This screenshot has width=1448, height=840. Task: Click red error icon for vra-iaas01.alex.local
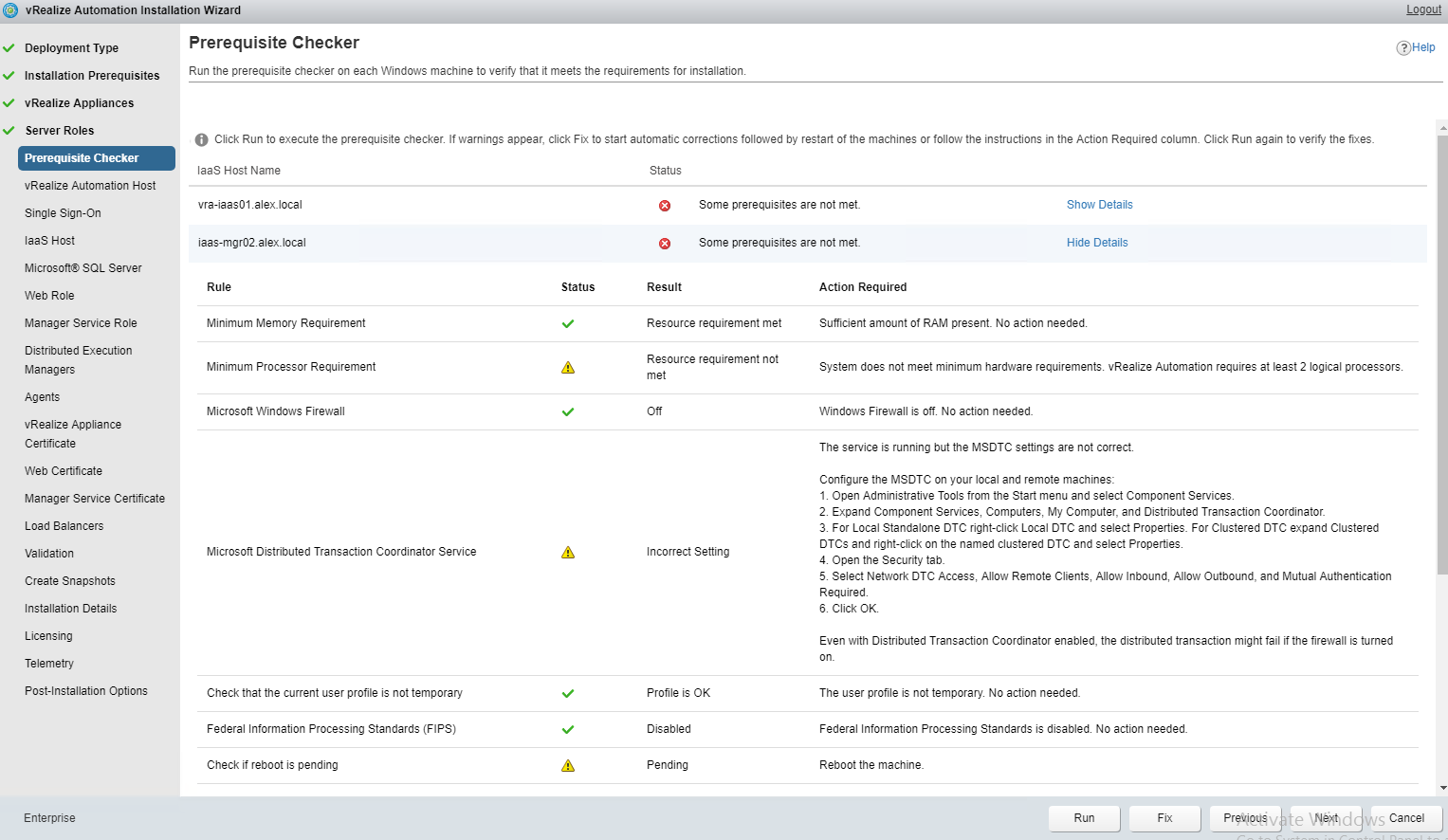(x=665, y=206)
